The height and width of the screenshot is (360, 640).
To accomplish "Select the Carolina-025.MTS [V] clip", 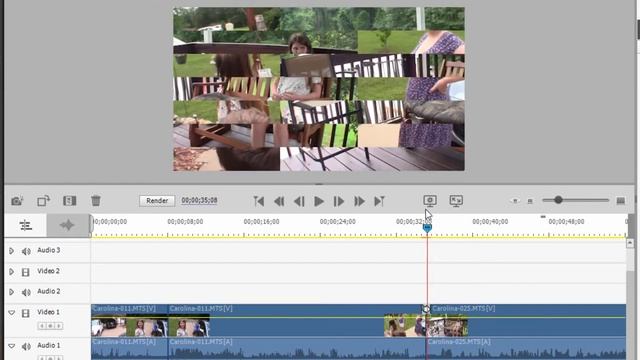I will [528, 321].
